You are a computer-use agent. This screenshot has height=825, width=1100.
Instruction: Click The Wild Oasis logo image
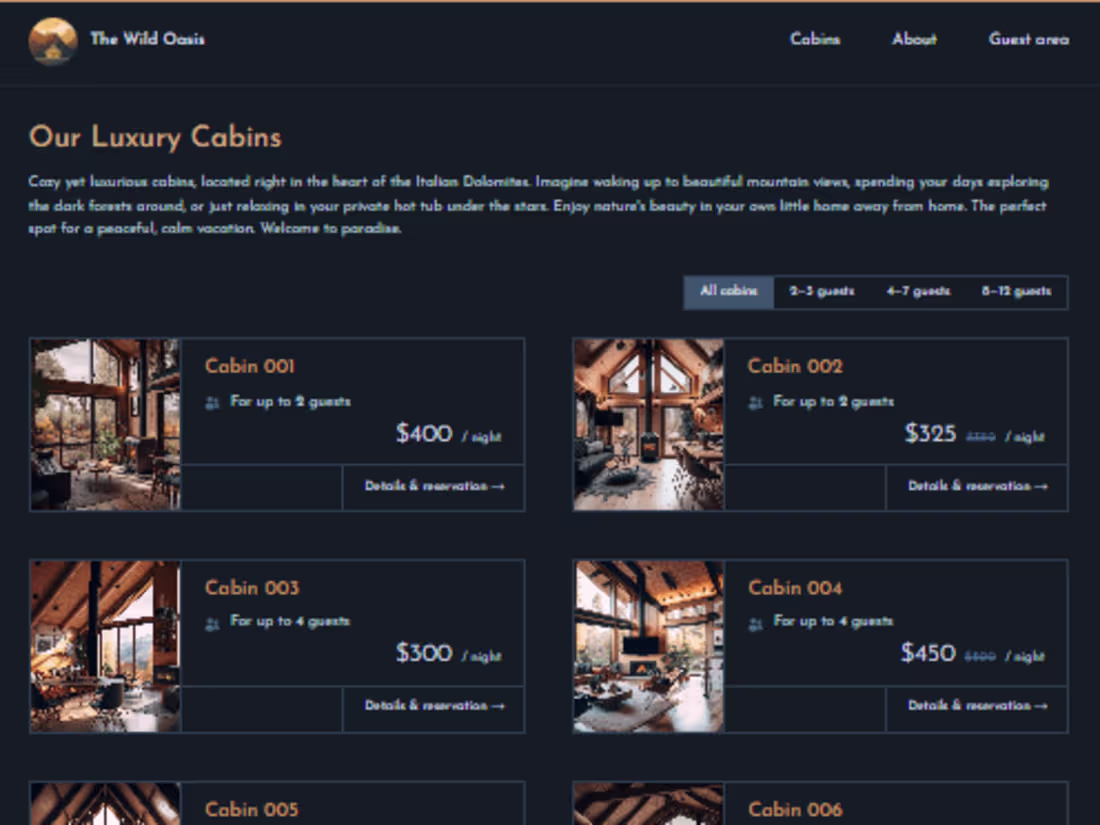(x=53, y=41)
